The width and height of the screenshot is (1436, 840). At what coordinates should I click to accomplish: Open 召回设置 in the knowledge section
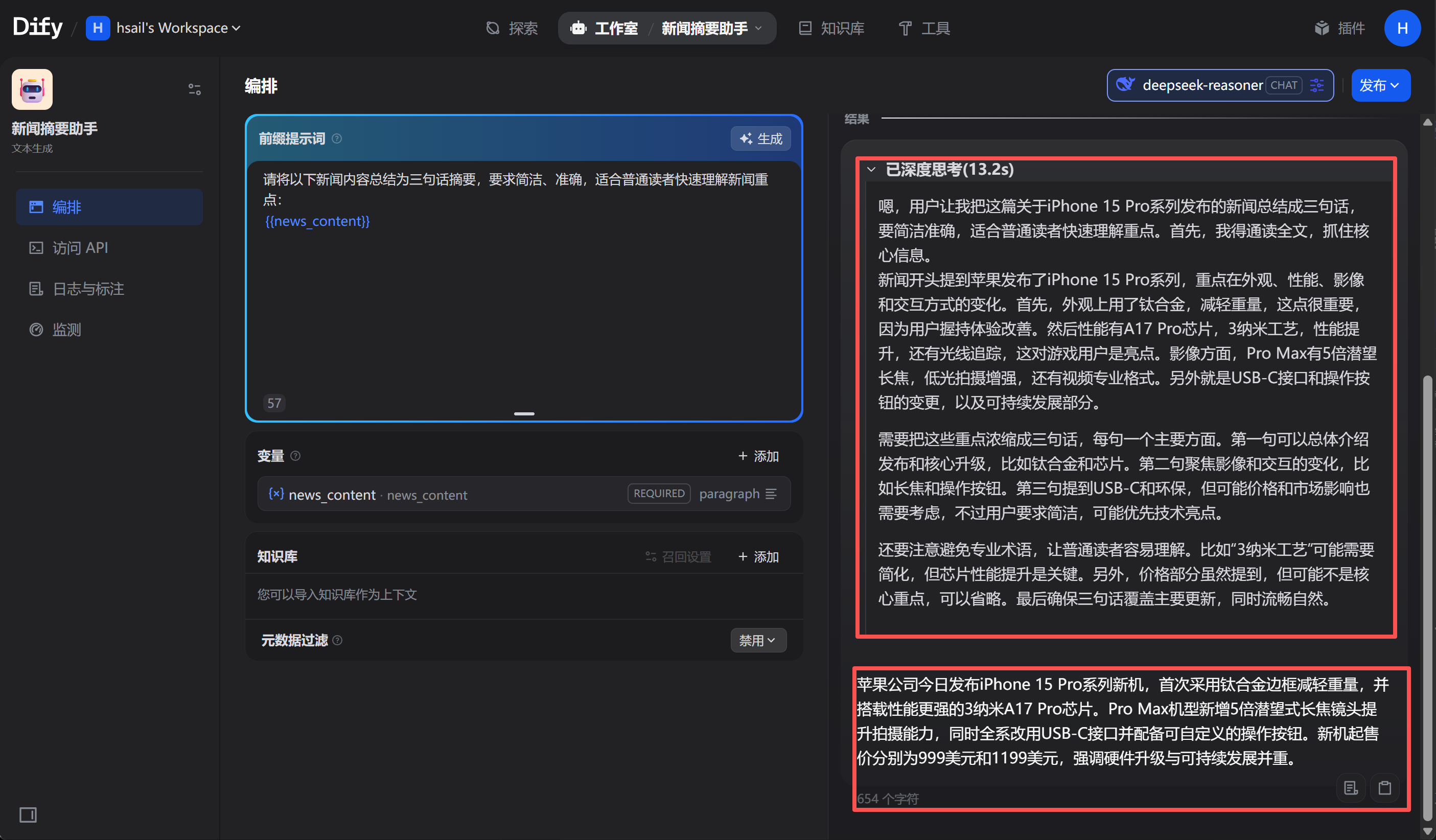coord(678,557)
